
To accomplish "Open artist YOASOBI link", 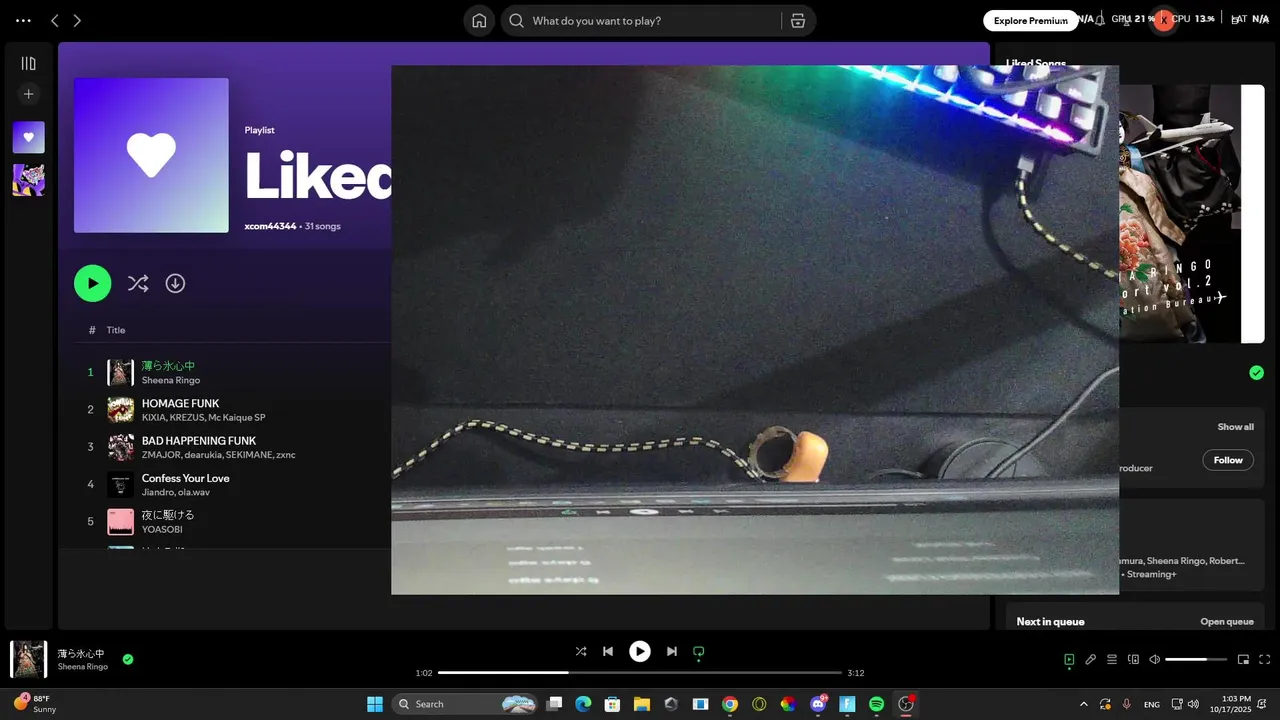I will tap(162, 529).
